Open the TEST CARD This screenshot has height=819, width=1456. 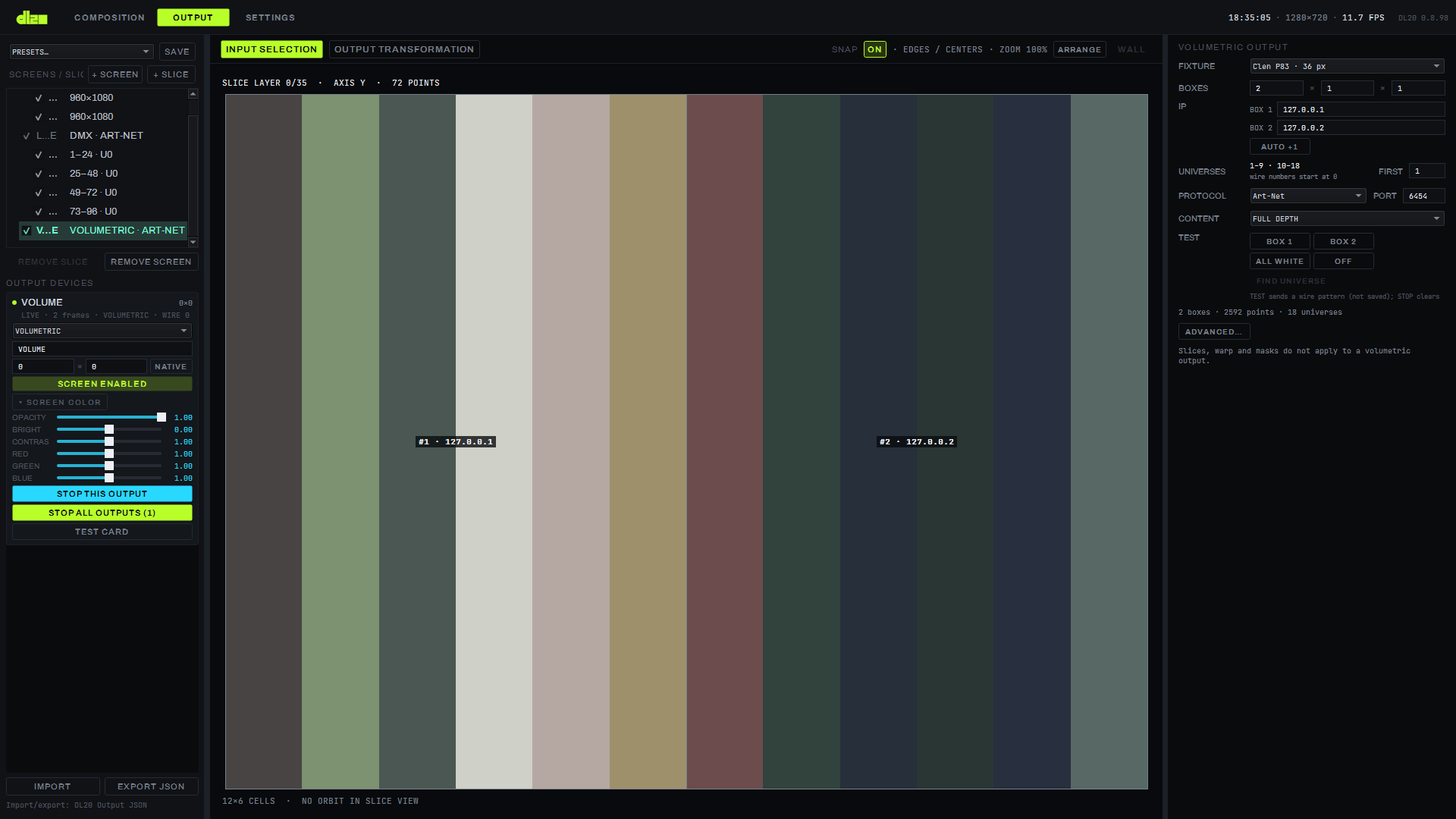click(x=102, y=532)
